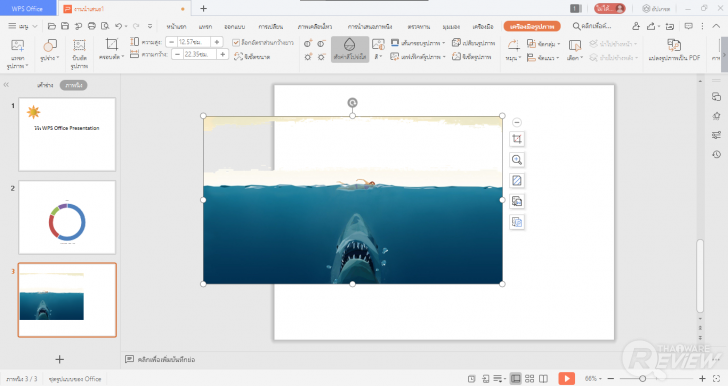The height and width of the screenshot is (386, 728).
Task: Select the set transparent color tool
Action: tap(350, 49)
